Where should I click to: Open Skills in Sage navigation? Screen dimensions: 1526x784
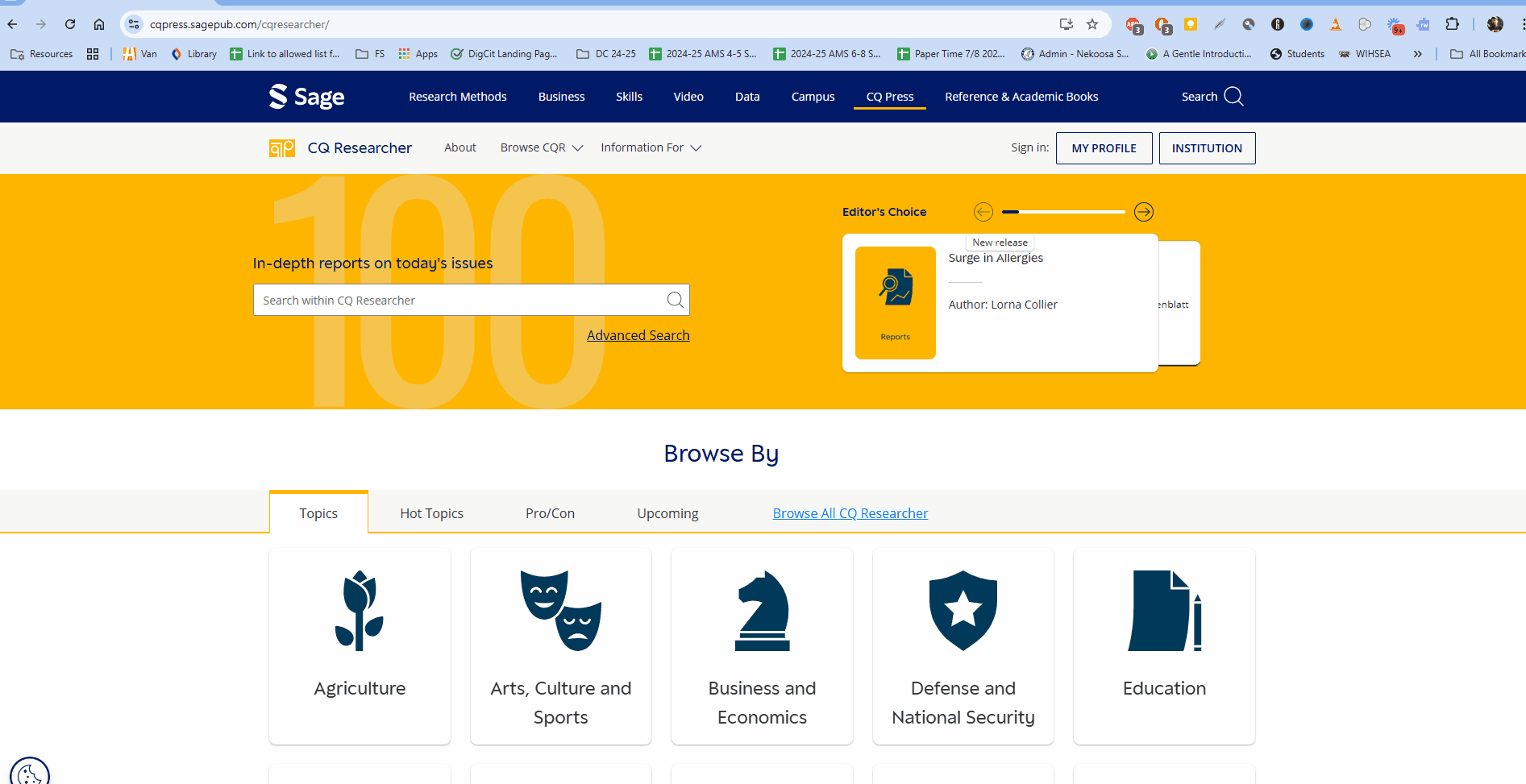(x=630, y=97)
